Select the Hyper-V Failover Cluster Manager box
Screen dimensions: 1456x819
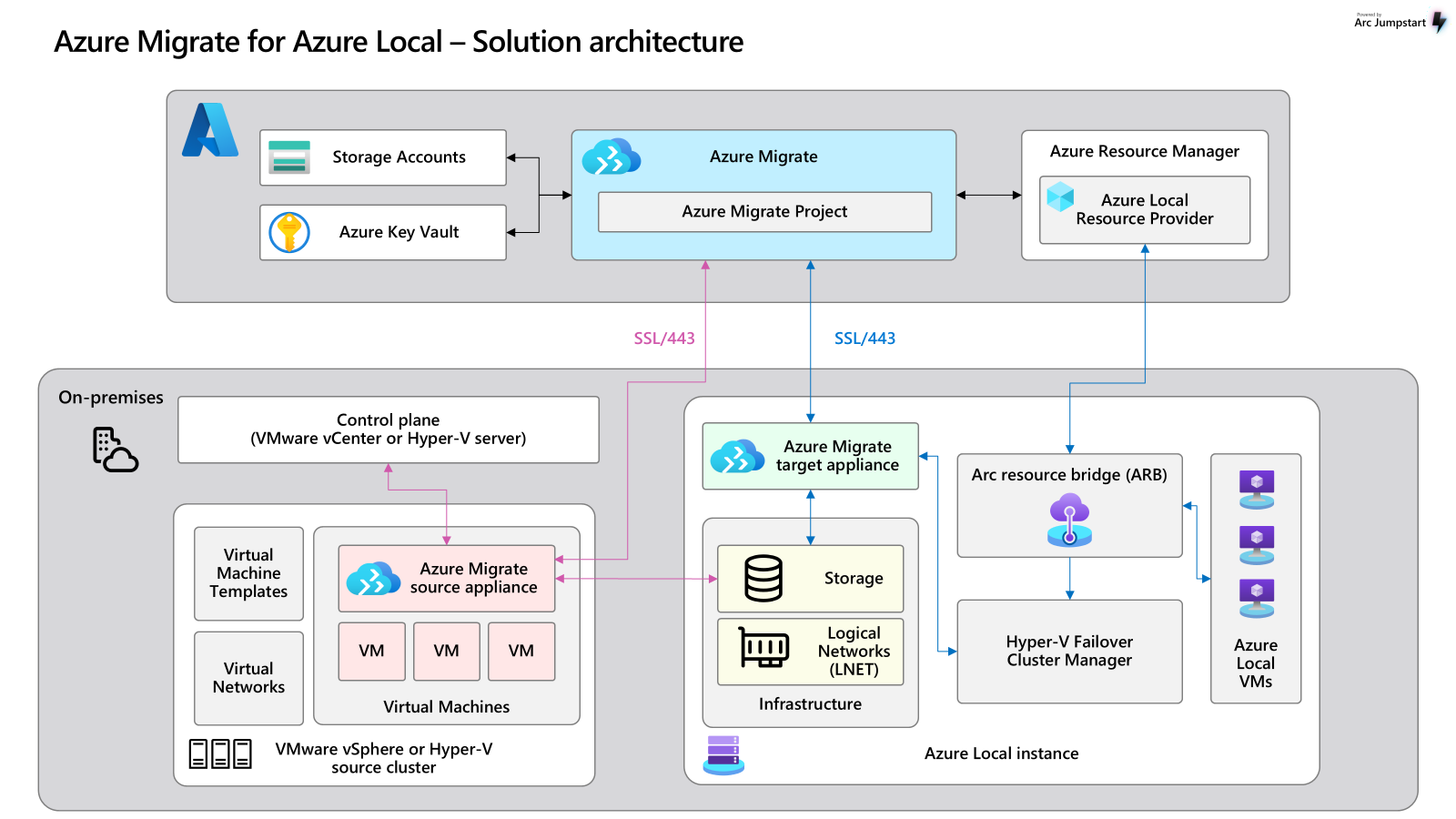pyautogui.click(x=1069, y=652)
